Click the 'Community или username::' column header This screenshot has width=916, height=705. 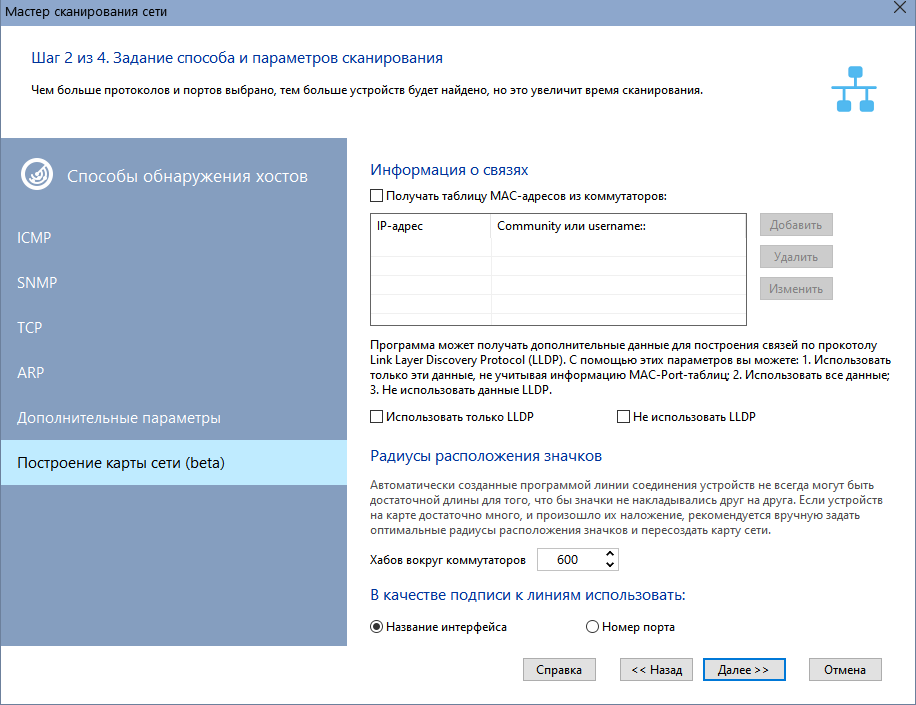[618, 226]
